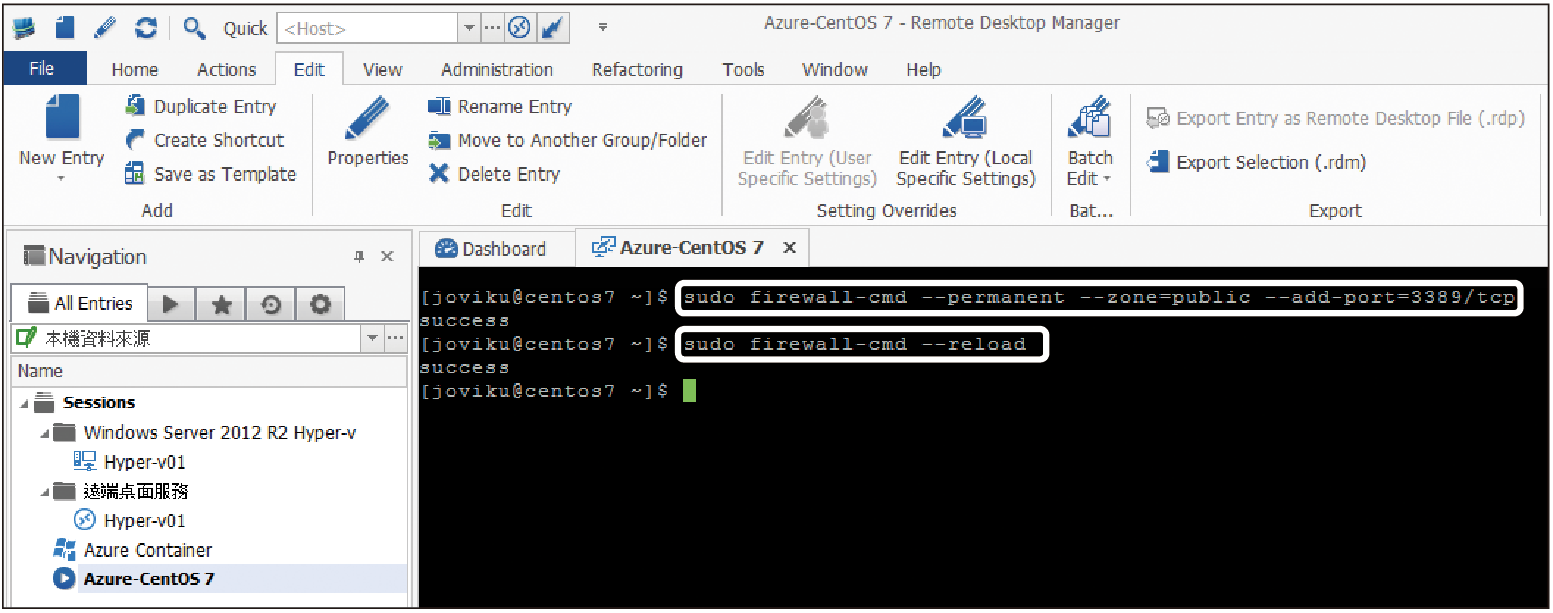This screenshot has height=613, width=1553.
Task: Click the quick connect arrow icon button
Action: [x=551, y=28]
